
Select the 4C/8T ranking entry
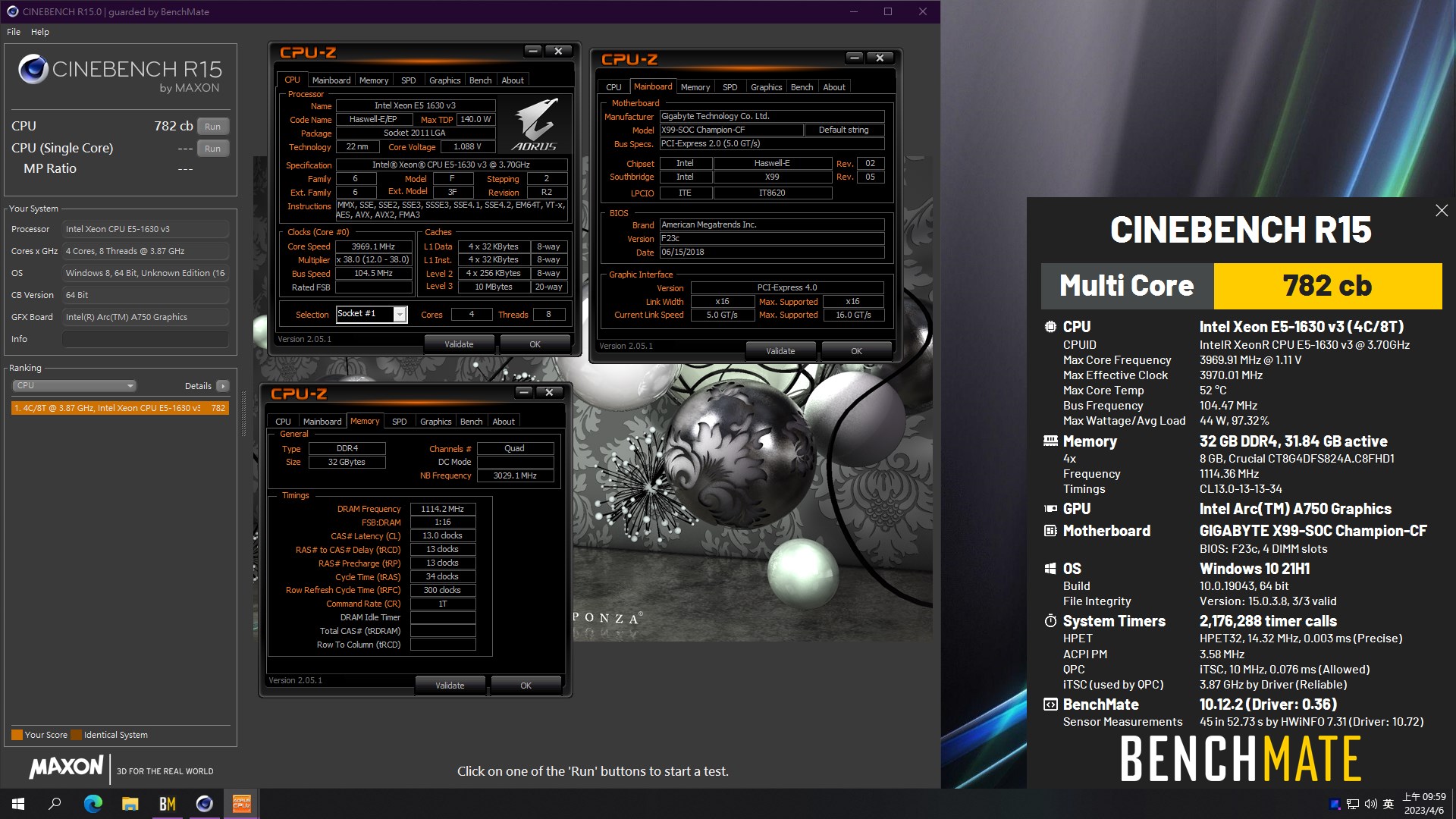tap(120, 408)
